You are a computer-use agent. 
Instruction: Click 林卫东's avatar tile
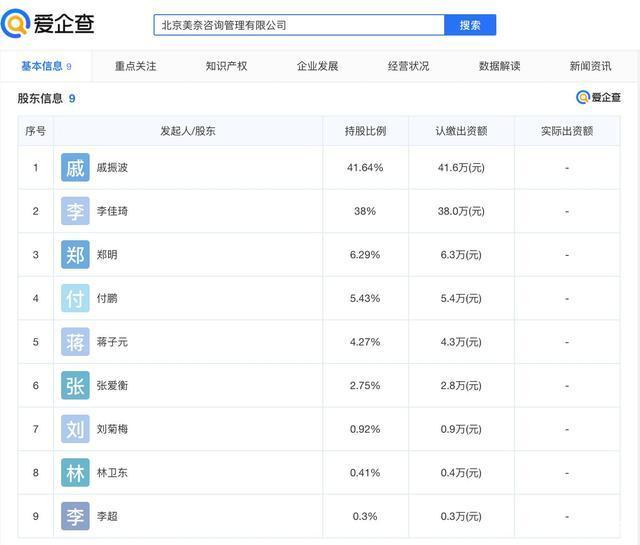(x=75, y=472)
